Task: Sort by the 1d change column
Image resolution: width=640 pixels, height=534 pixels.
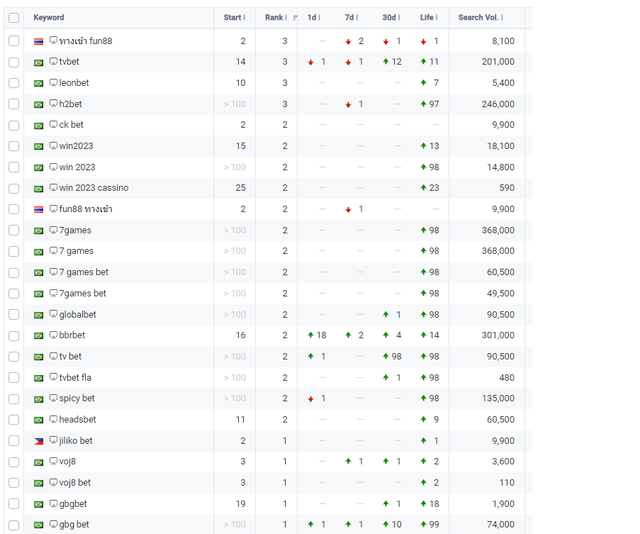Action: click(313, 18)
